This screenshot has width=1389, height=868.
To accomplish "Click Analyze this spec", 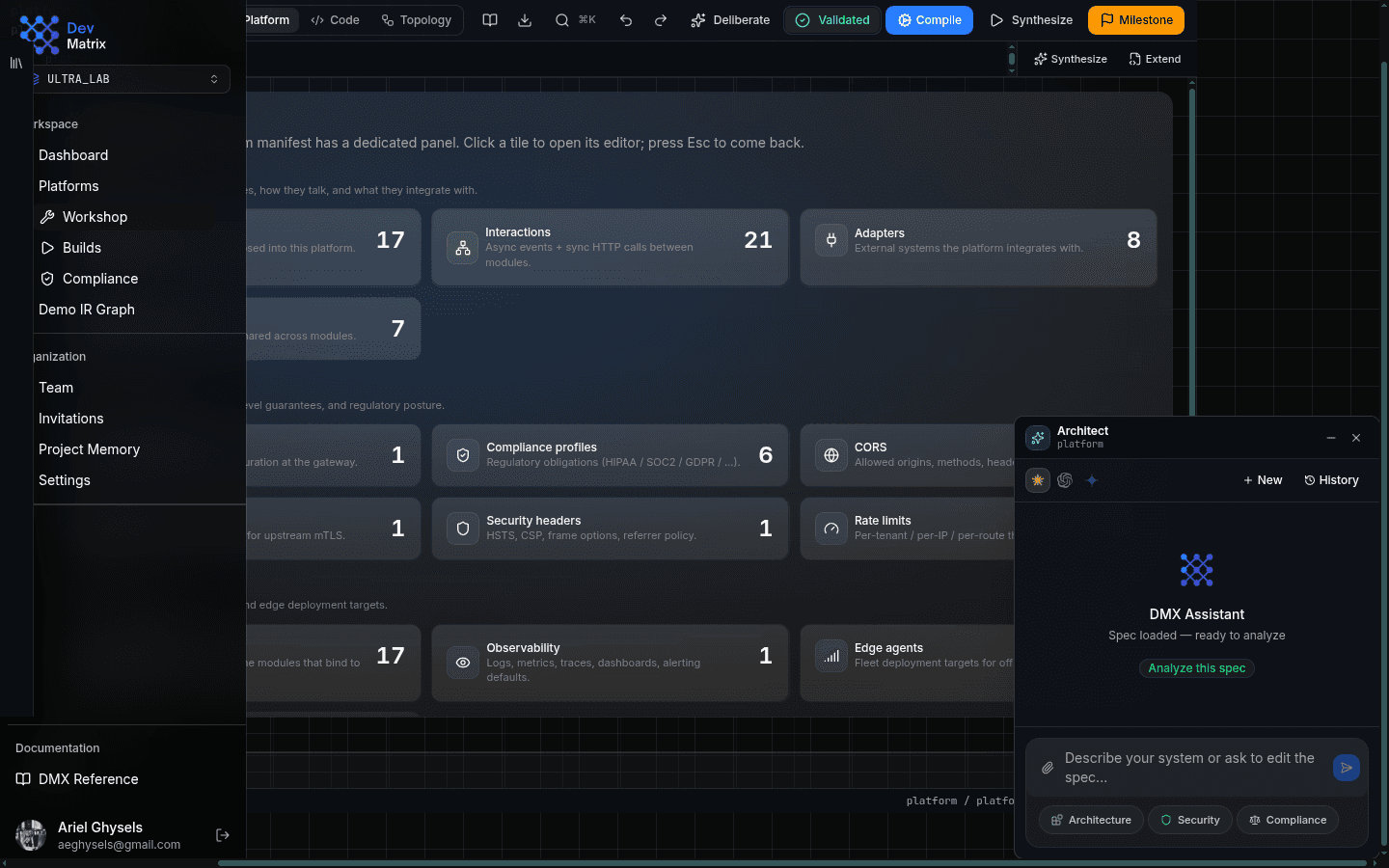I will pos(1197,668).
